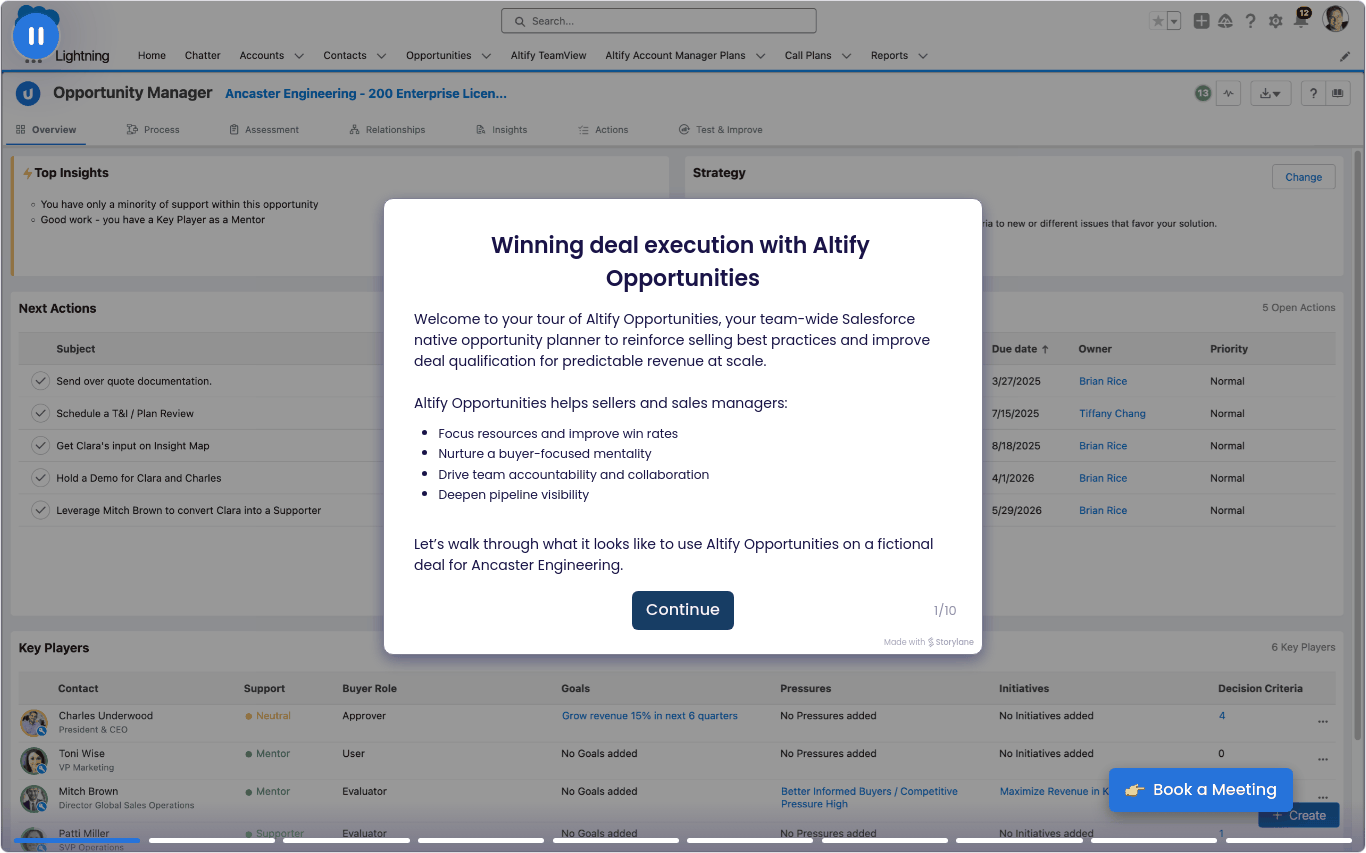Open the download export dropdown
The image size is (1366, 853).
(x=1270, y=93)
